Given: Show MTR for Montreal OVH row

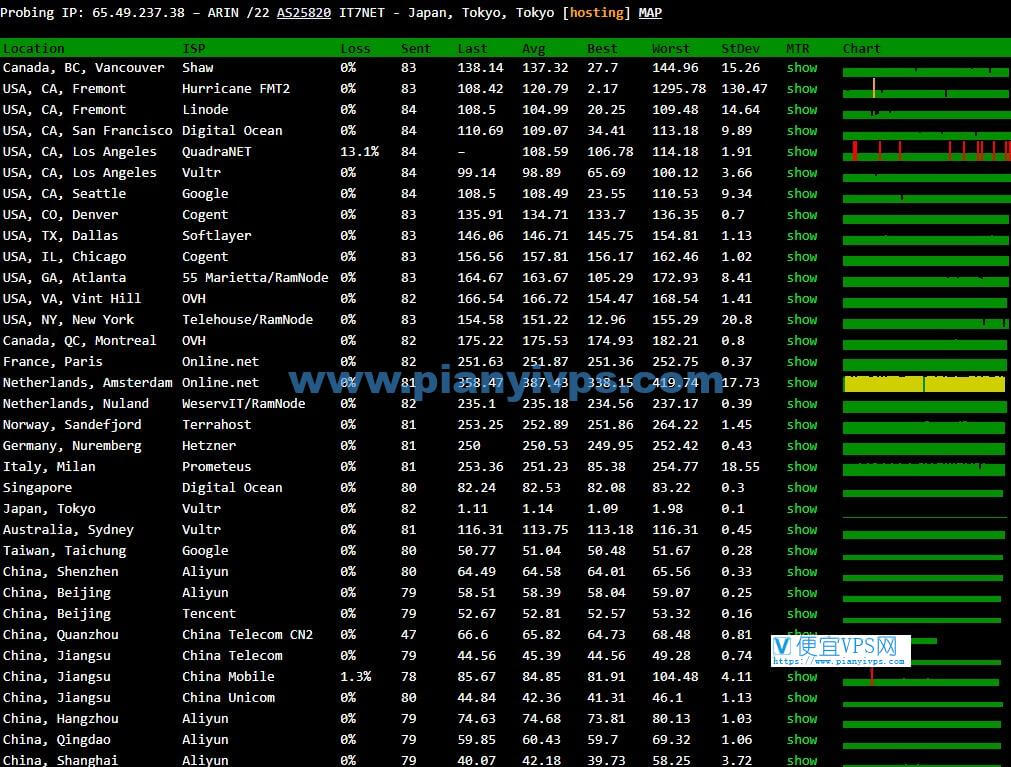Looking at the screenshot, I should tap(801, 341).
